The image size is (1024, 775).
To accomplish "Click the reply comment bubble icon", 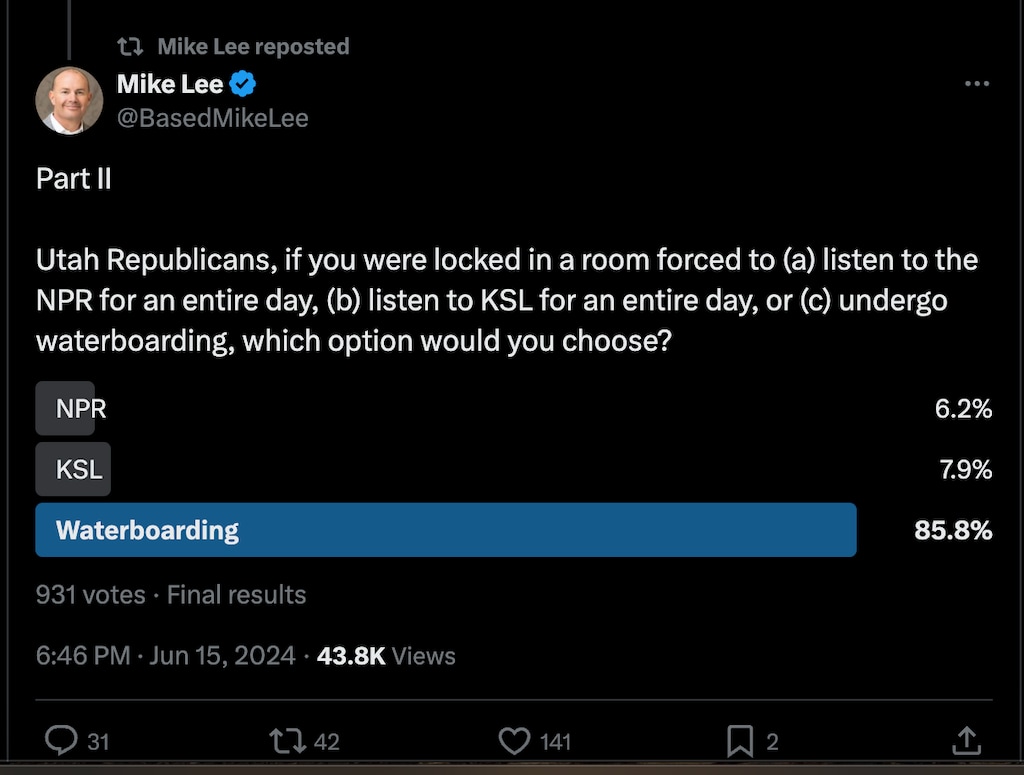I will (62, 740).
